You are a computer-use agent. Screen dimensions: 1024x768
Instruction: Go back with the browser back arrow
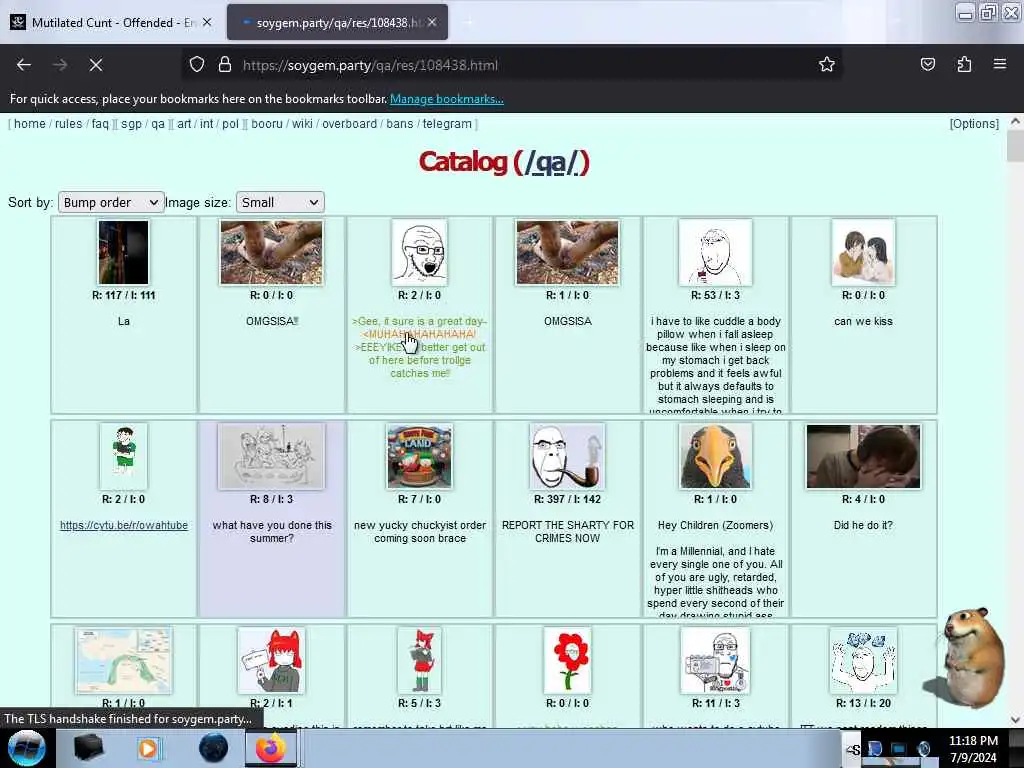[x=24, y=65]
